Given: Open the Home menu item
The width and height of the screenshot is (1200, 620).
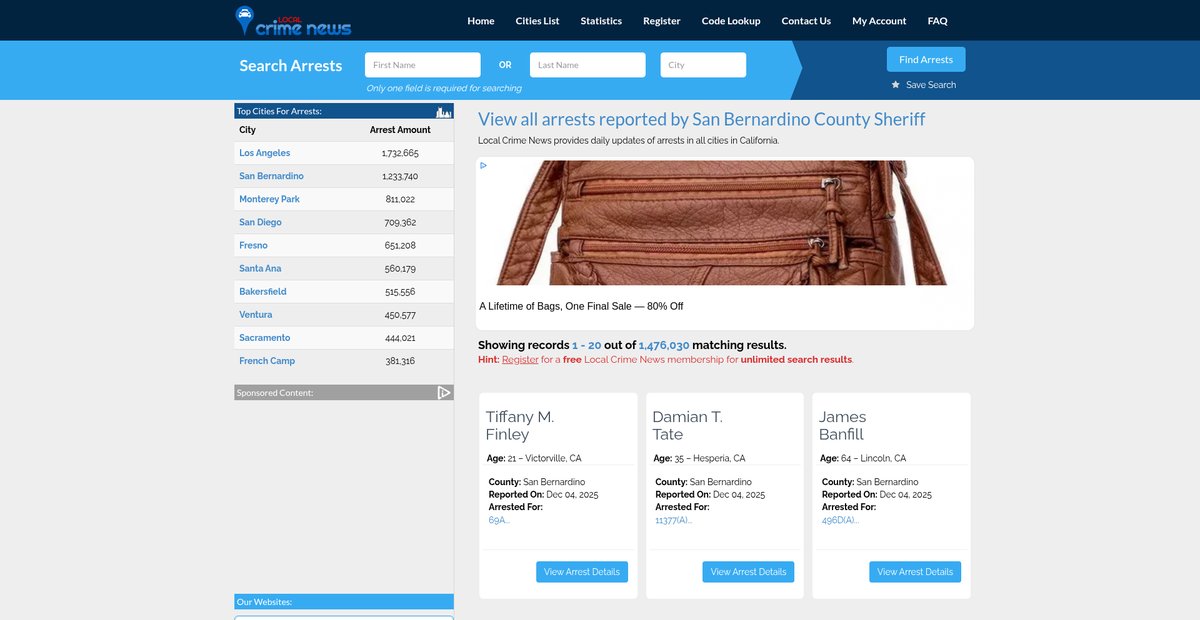Looking at the screenshot, I should (481, 21).
